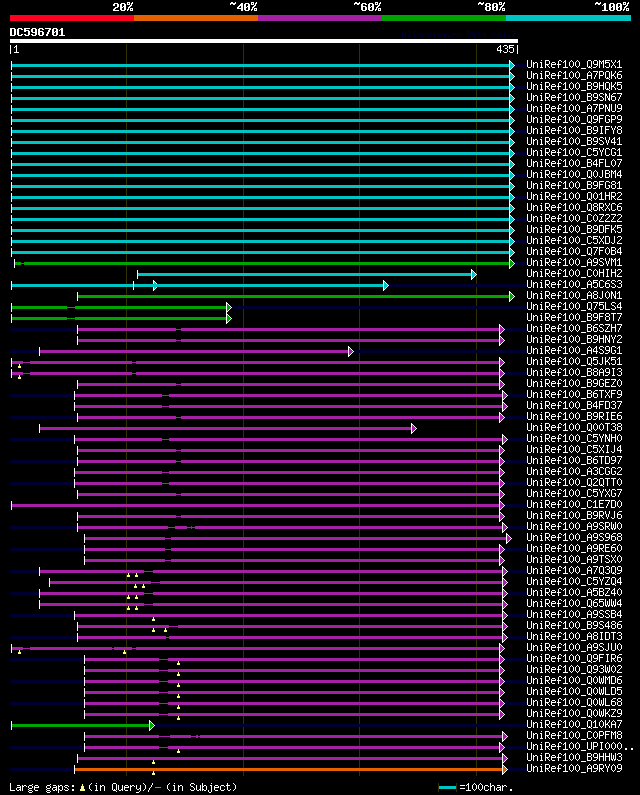
Task: Click the UniRef100_A5C6S3 alignment bar
Action: [200, 286]
